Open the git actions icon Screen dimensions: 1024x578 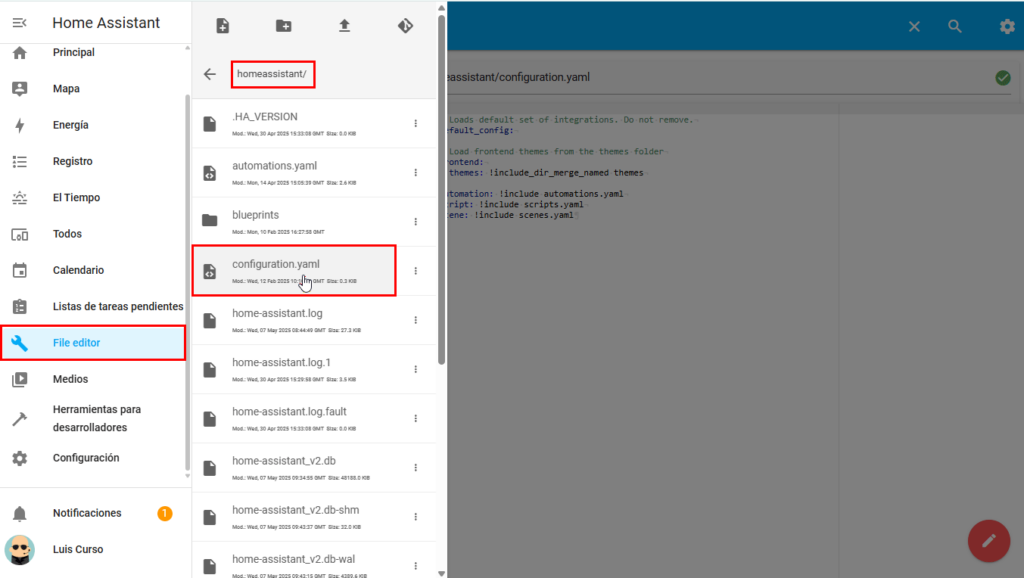(405, 26)
